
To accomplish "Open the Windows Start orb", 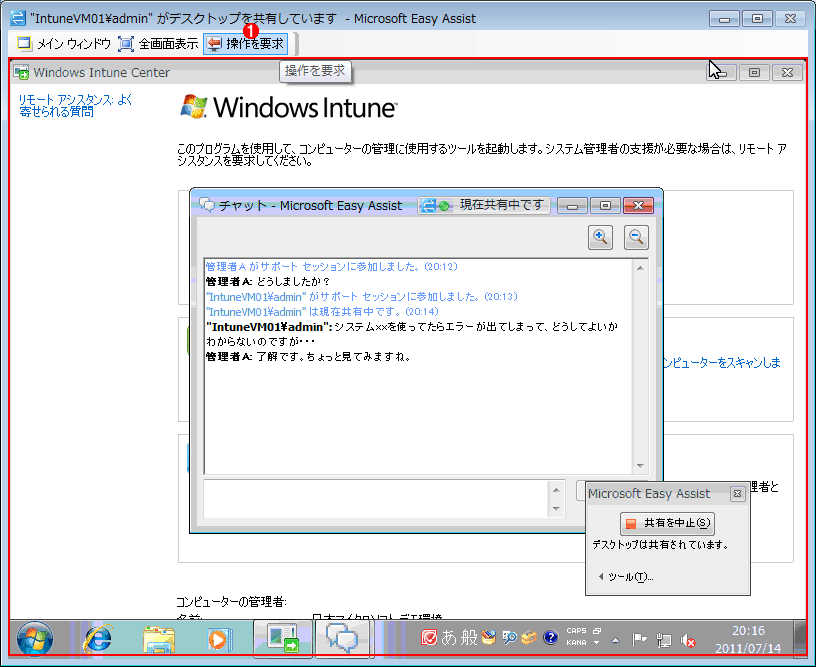I will (x=35, y=638).
